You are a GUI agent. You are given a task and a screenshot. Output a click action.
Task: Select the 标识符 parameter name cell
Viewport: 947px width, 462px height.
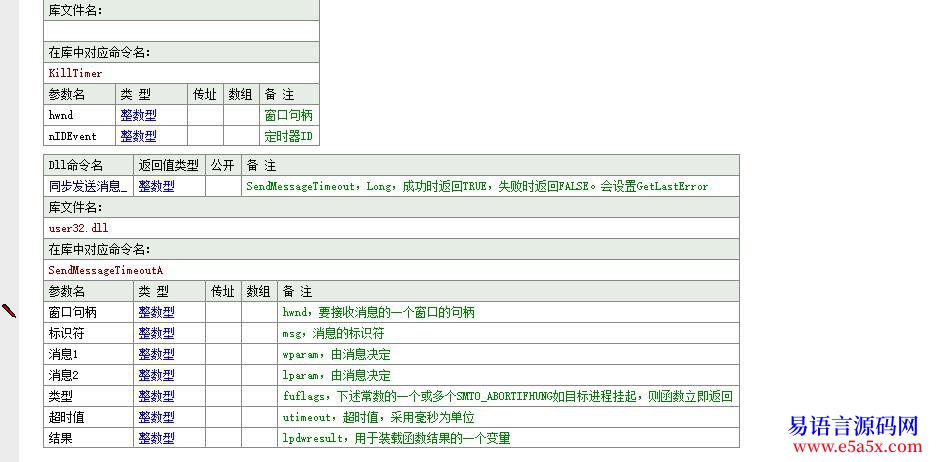[x=88, y=333]
